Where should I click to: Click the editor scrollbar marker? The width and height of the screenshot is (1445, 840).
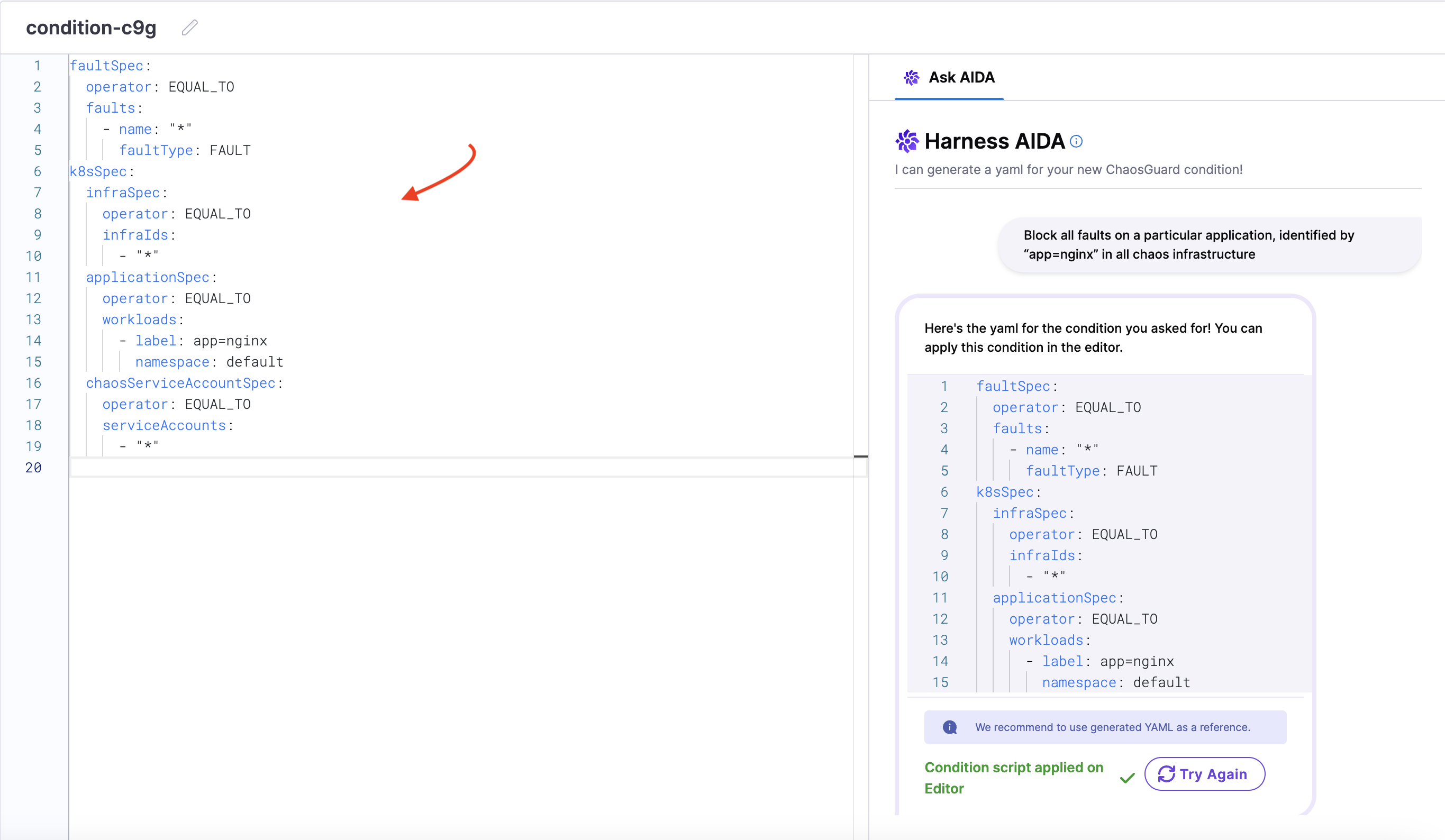coord(861,456)
